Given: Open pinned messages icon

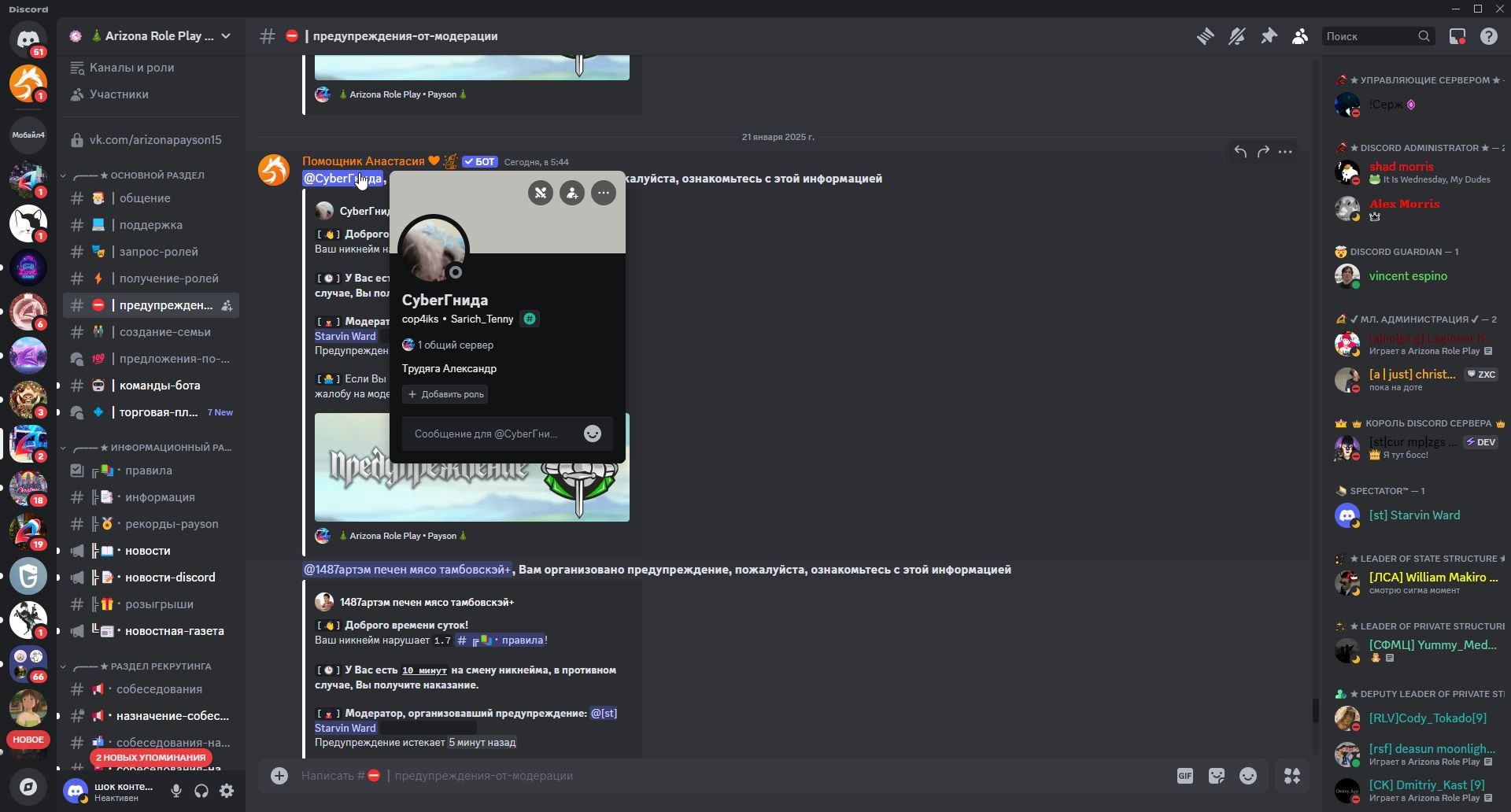Looking at the screenshot, I should (x=1269, y=36).
